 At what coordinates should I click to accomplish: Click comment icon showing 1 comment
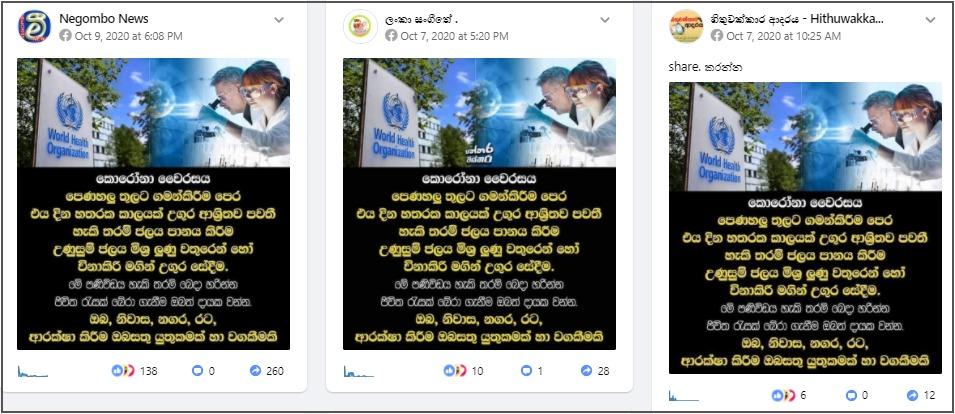pos(524,370)
